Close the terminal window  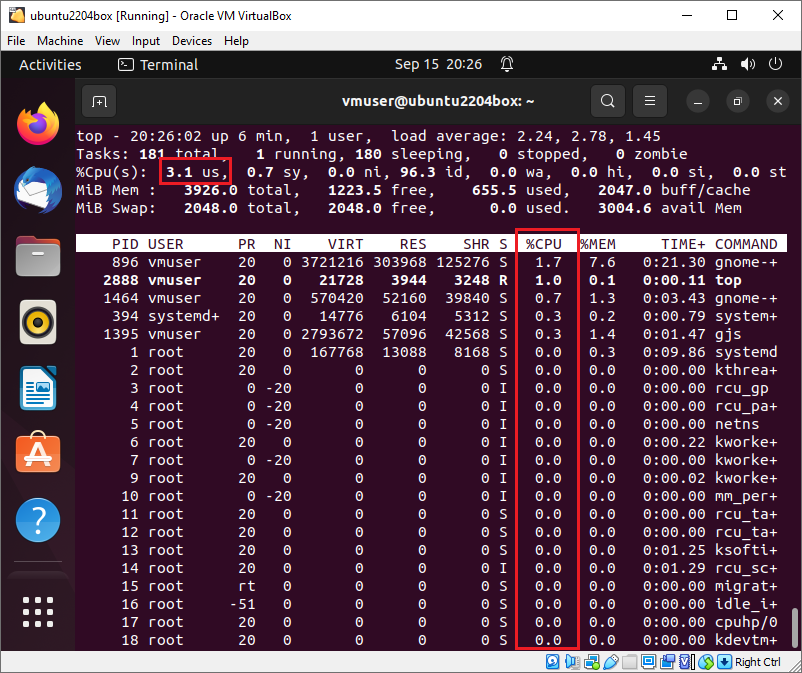click(778, 101)
